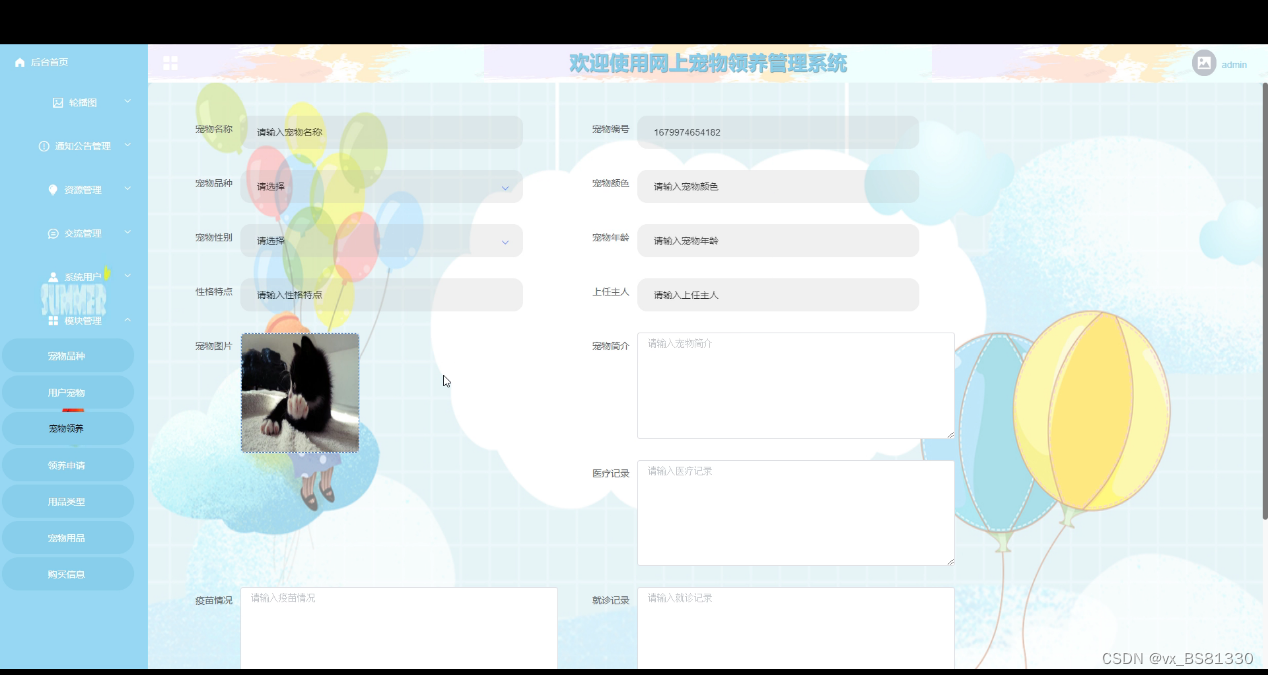Click 欢迎使用网上宠物领养管理系统 title

coord(708,63)
